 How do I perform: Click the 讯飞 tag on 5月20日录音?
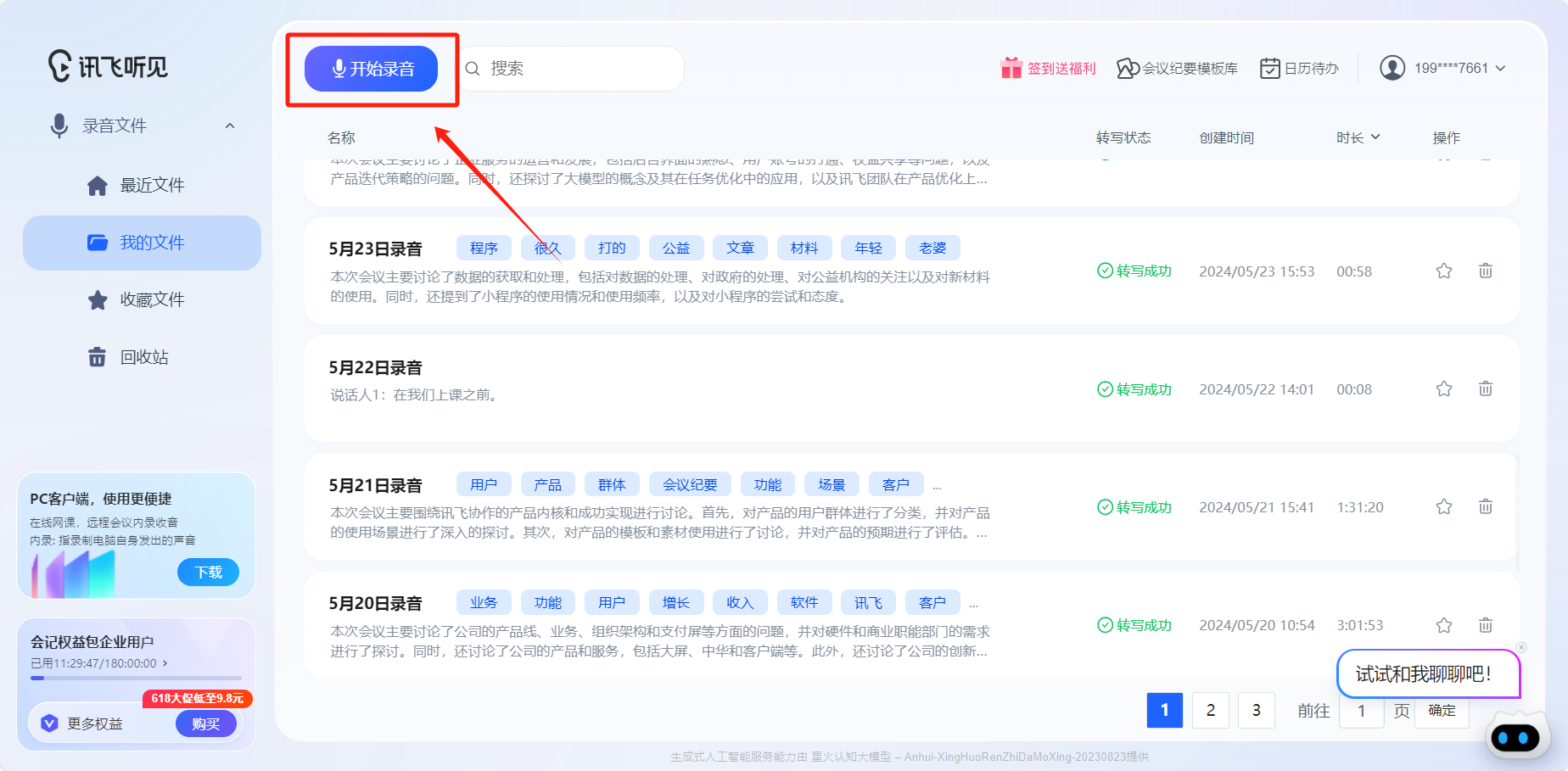pyautogui.click(x=868, y=602)
